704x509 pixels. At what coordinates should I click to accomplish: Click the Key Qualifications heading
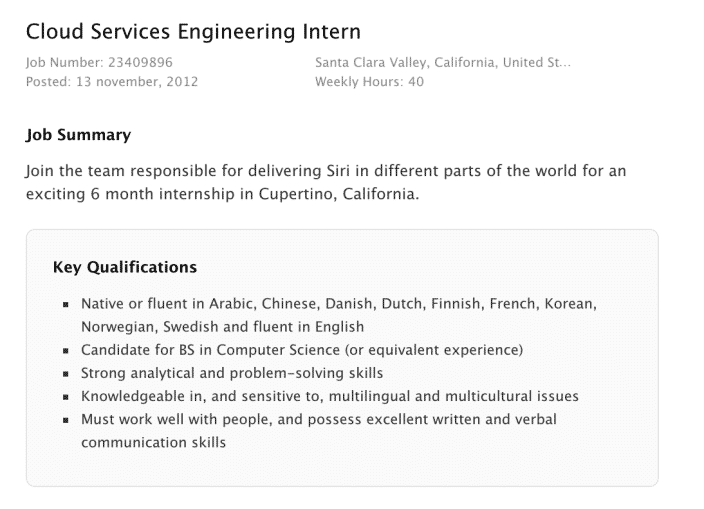pos(124,267)
